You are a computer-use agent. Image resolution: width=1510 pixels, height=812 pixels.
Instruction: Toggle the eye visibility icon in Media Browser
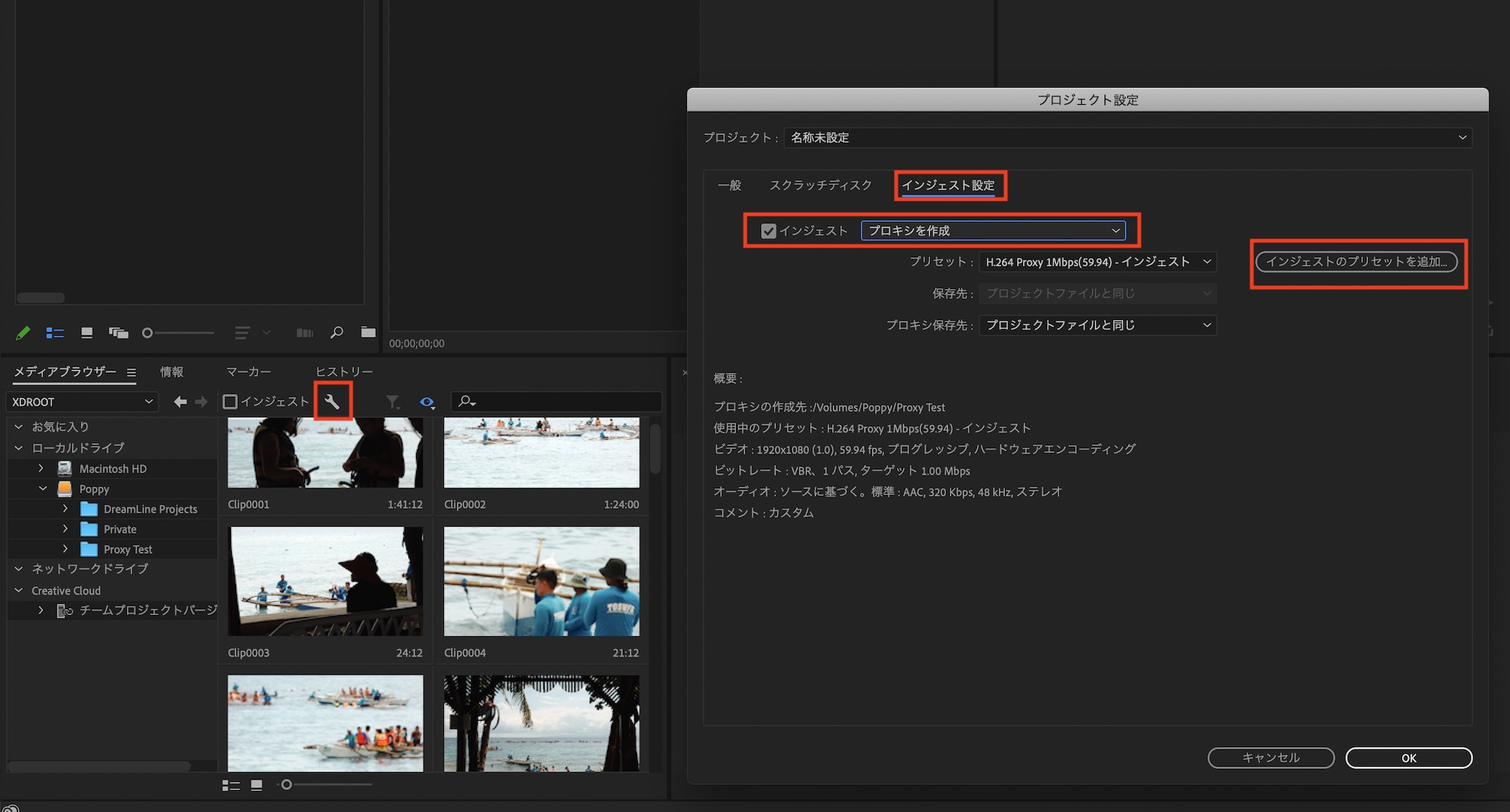coord(427,402)
